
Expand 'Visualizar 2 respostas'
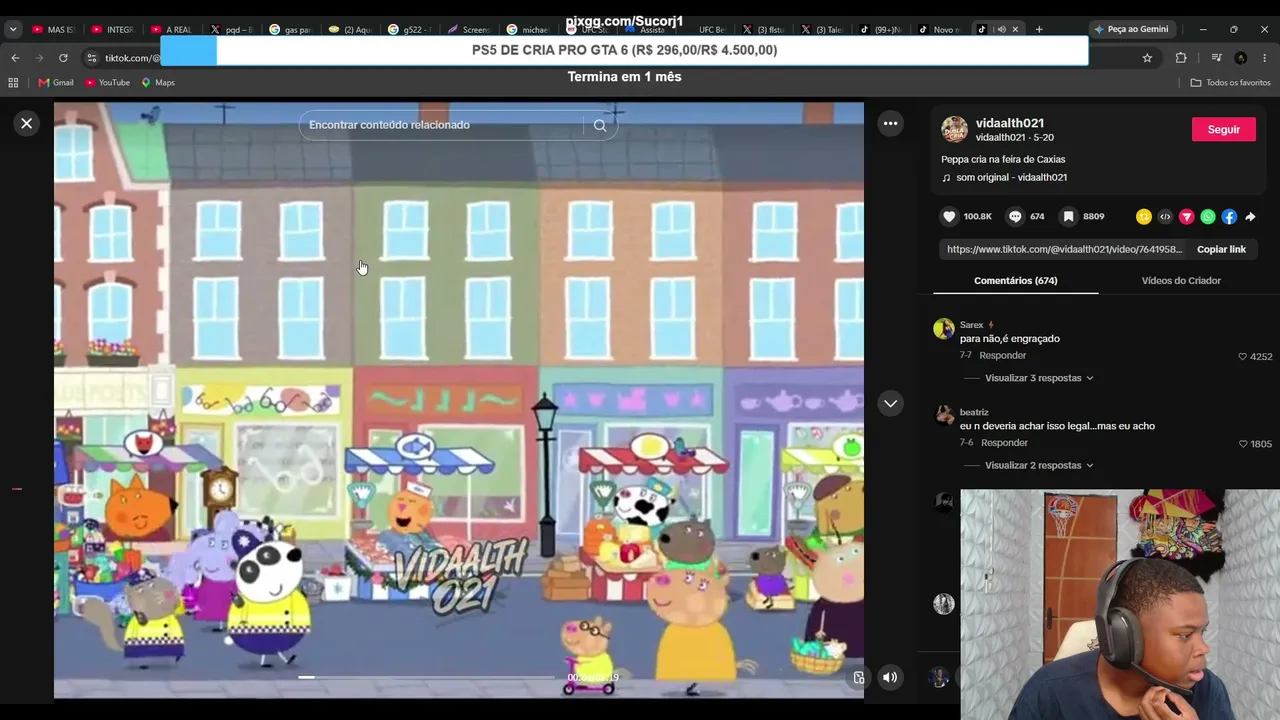coord(1039,465)
